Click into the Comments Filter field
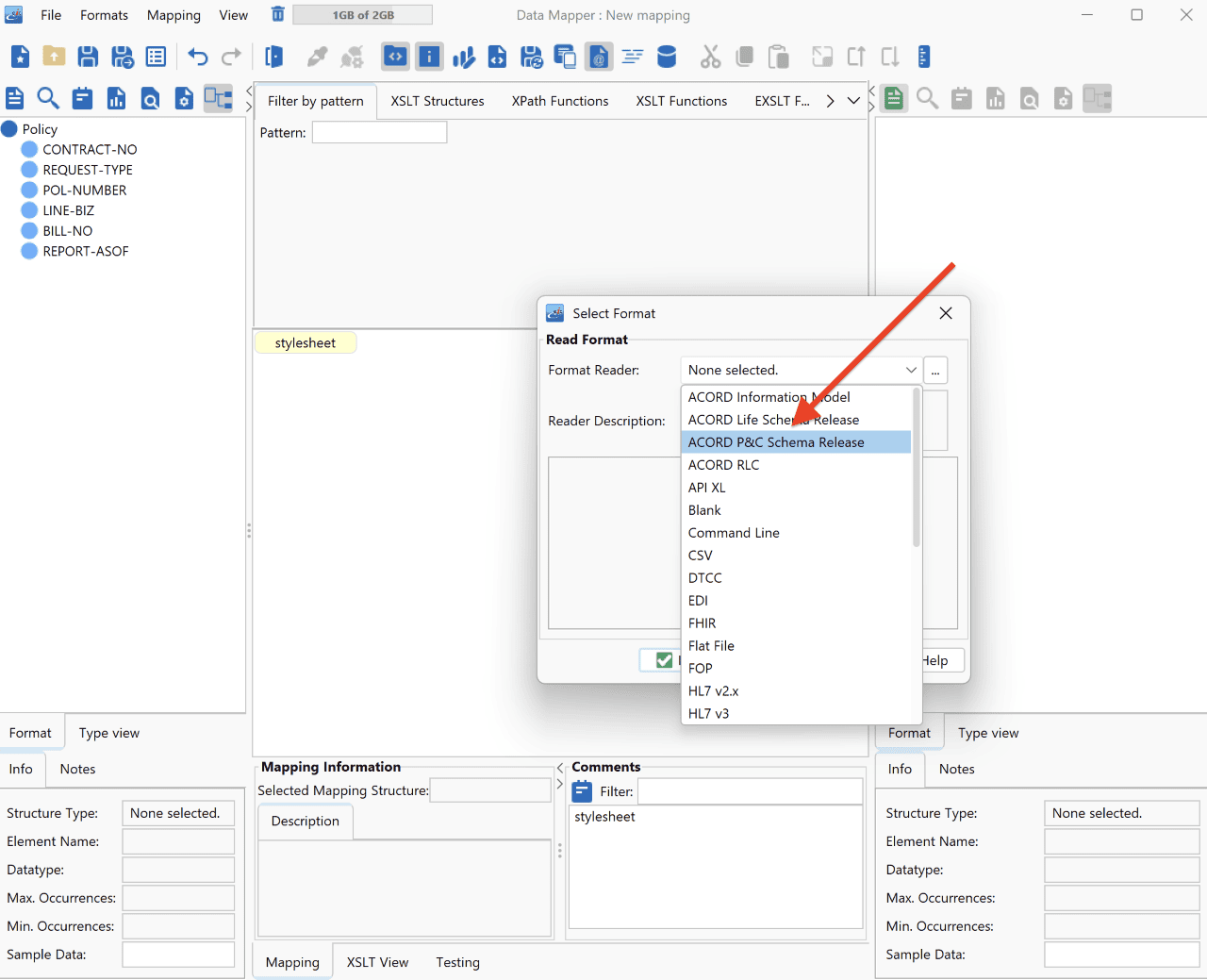1207x980 pixels. pos(751,791)
